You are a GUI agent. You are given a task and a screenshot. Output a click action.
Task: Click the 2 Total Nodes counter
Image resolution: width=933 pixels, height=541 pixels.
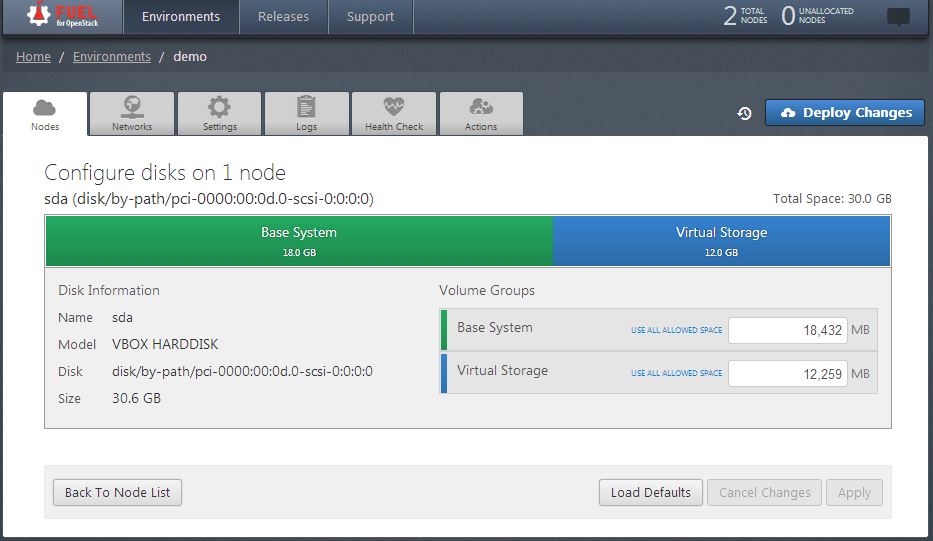[x=745, y=15]
